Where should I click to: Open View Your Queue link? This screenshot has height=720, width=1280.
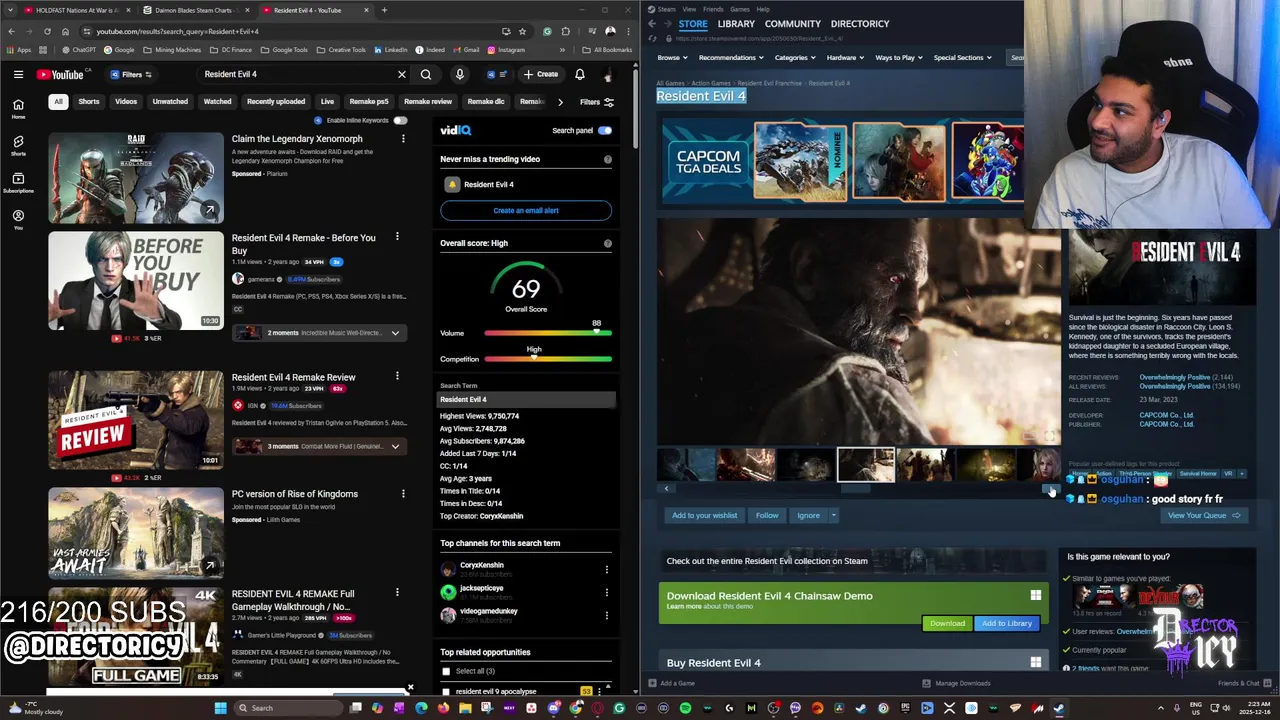[1204, 516]
